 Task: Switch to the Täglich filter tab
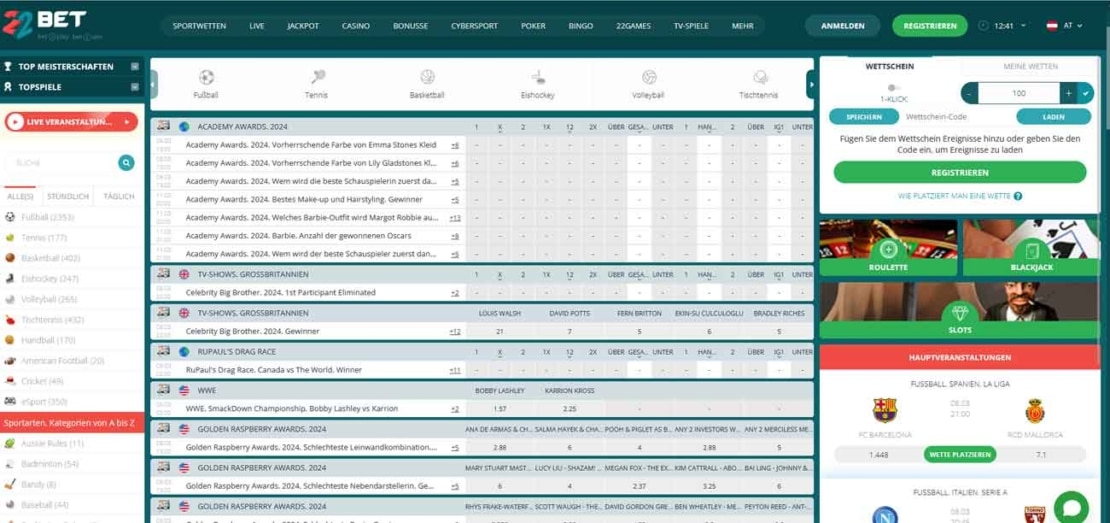(x=119, y=196)
